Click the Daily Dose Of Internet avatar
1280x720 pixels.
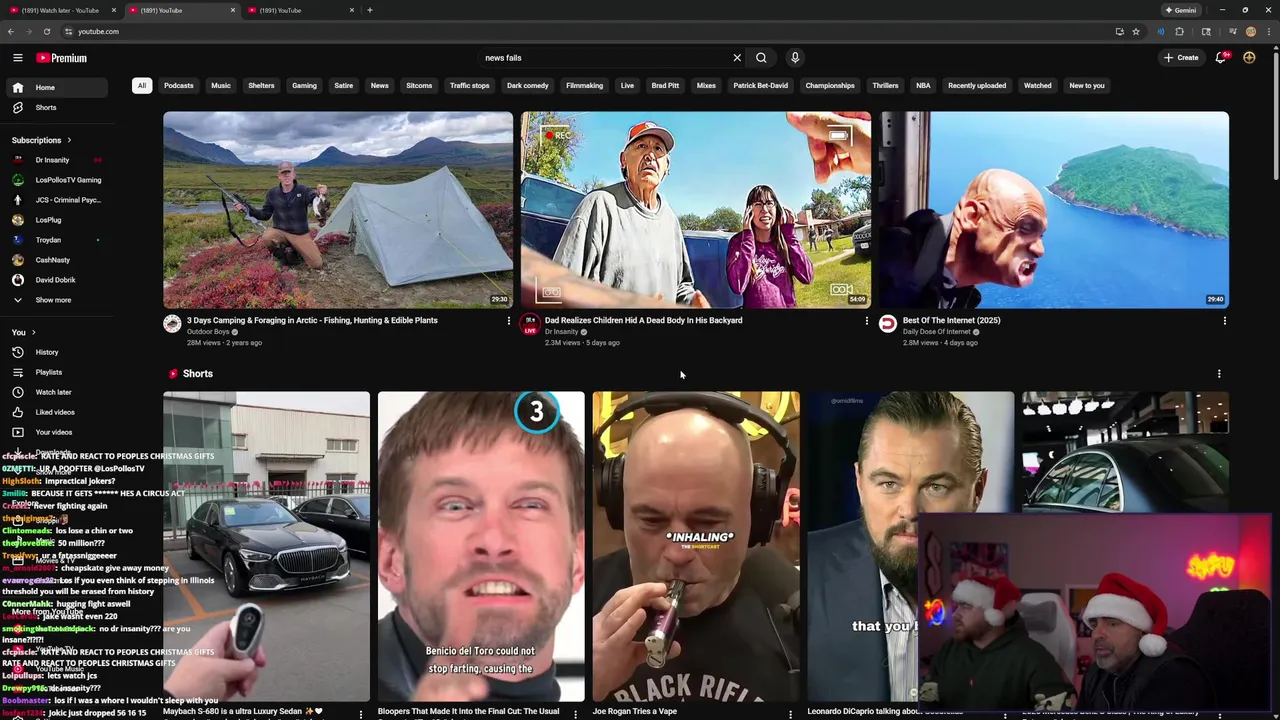pyautogui.click(x=888, y=323)
